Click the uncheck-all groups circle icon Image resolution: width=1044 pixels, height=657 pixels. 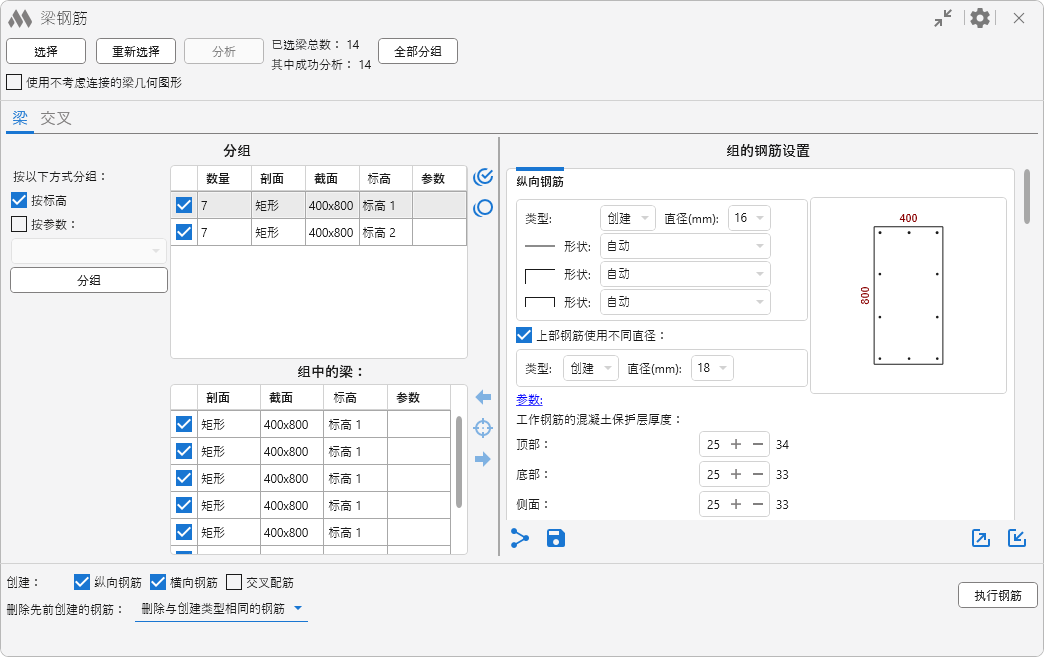pos(484,208)
